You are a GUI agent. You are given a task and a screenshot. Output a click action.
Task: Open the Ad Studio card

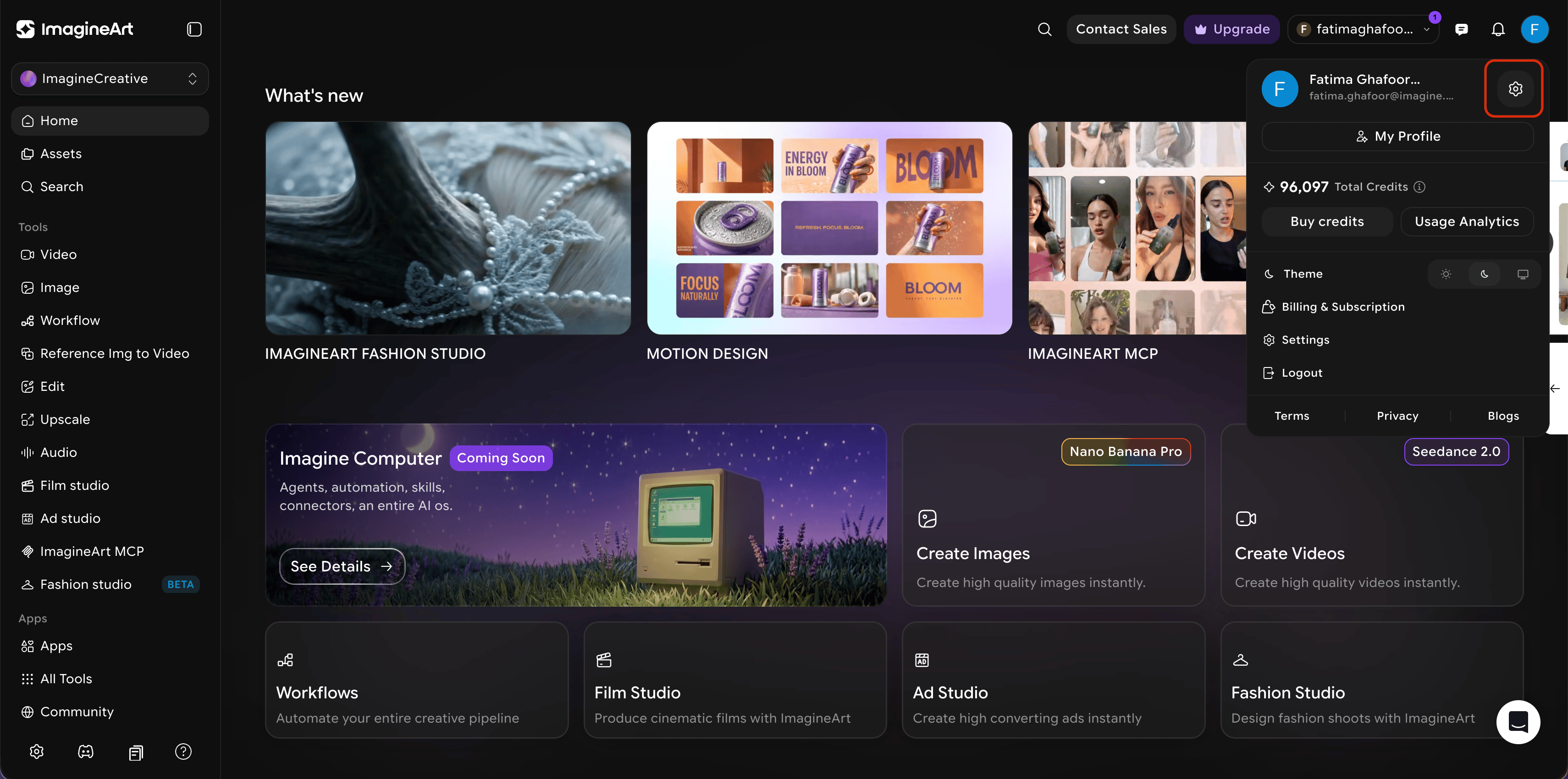click(1054, 680)
